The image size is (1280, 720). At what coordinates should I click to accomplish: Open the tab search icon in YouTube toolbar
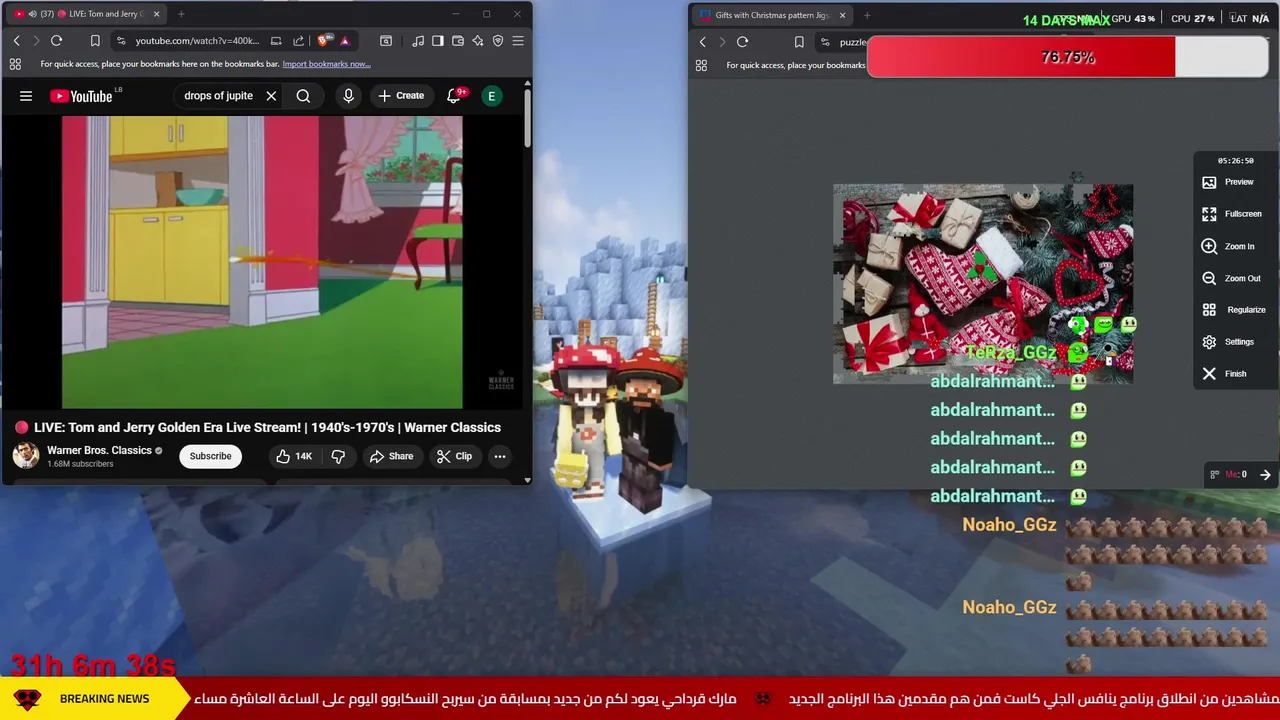(386, 41)
